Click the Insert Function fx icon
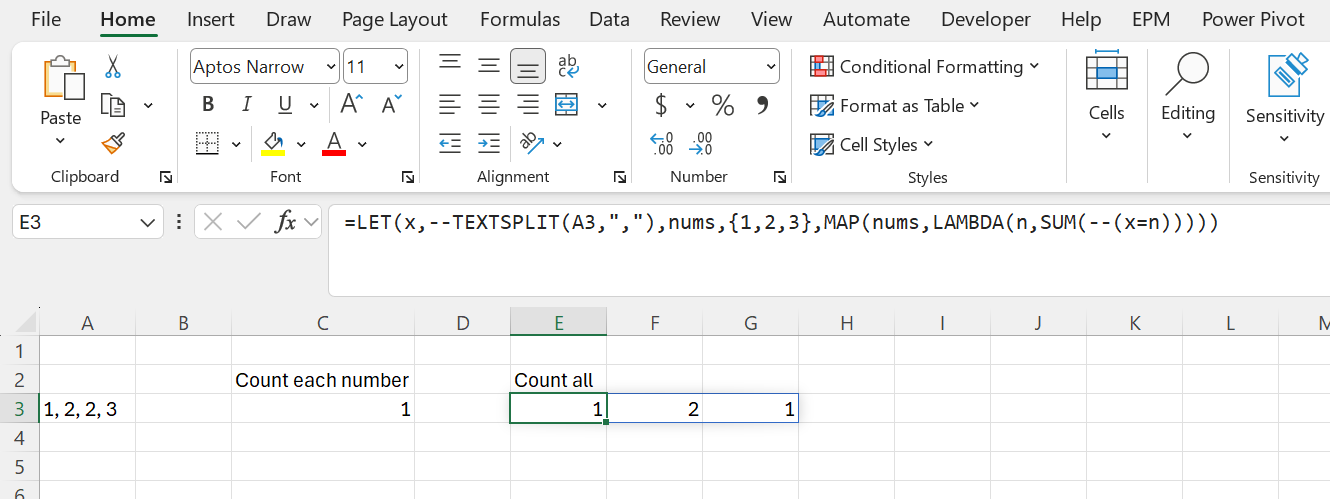 pyautogui.click(x=286, y=222)
